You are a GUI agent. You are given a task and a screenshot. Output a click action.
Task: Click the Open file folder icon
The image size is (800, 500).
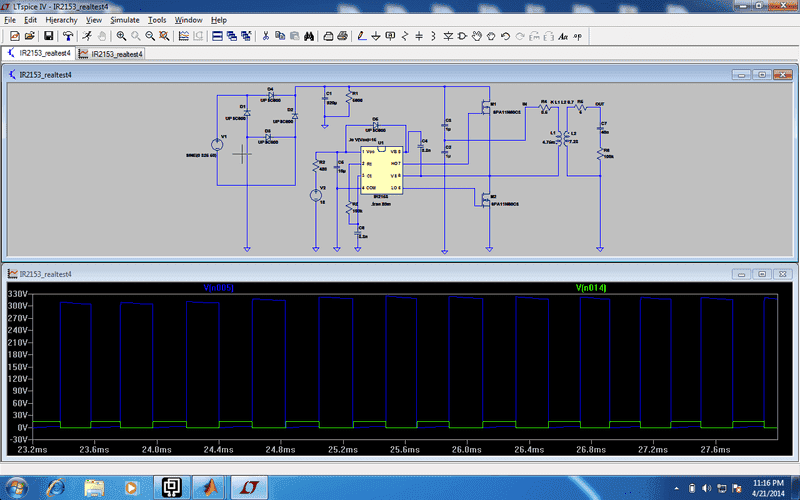(x=30, y=36)
